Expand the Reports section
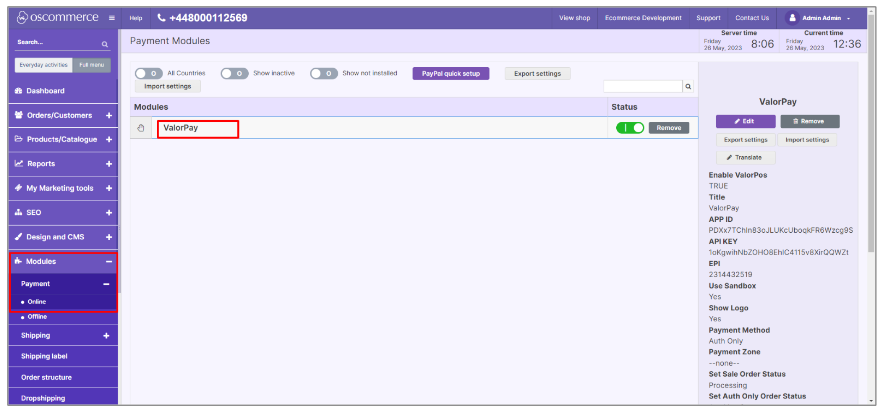Image resolution: width=885 pixels, height=415 pixels. pyautogui.click(x=109, y=164)
